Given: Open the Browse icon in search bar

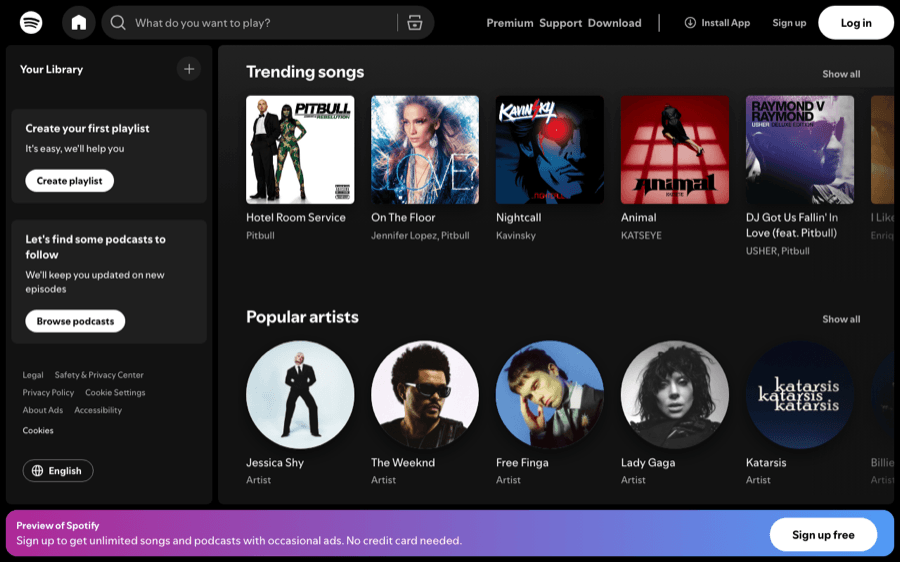Looking at the screenshot, I should point(415,23).
